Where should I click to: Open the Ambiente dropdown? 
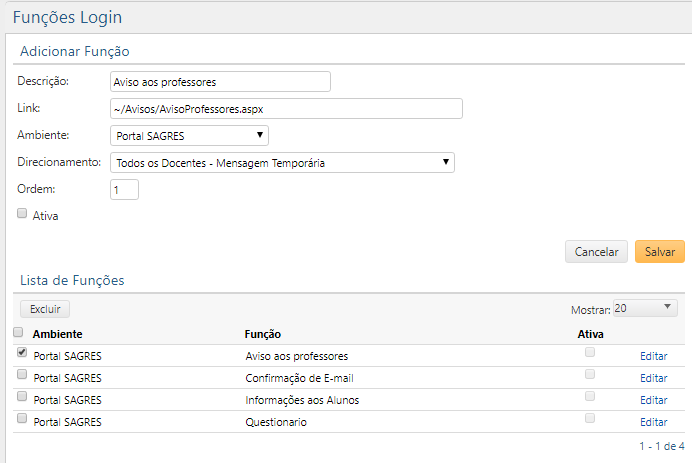pyautogui.click(x=189, y=135)
